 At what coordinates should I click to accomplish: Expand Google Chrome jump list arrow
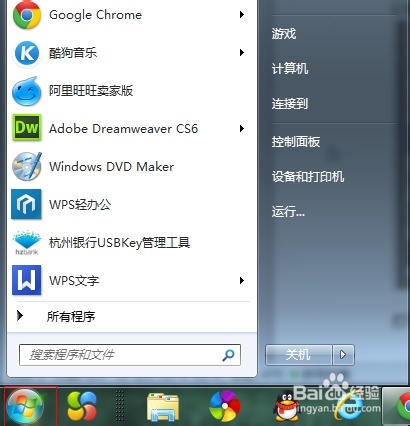click(242, 14)
